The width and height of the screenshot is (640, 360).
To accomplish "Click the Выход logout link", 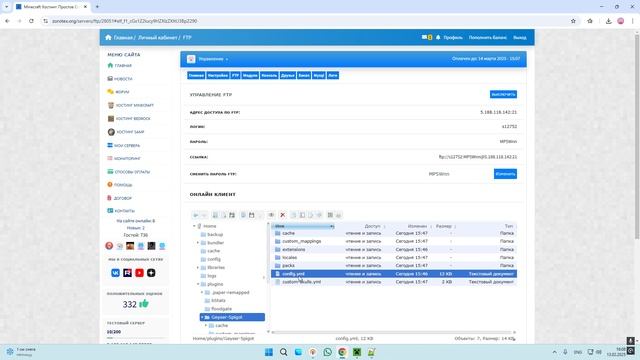I will coord(520,38).
